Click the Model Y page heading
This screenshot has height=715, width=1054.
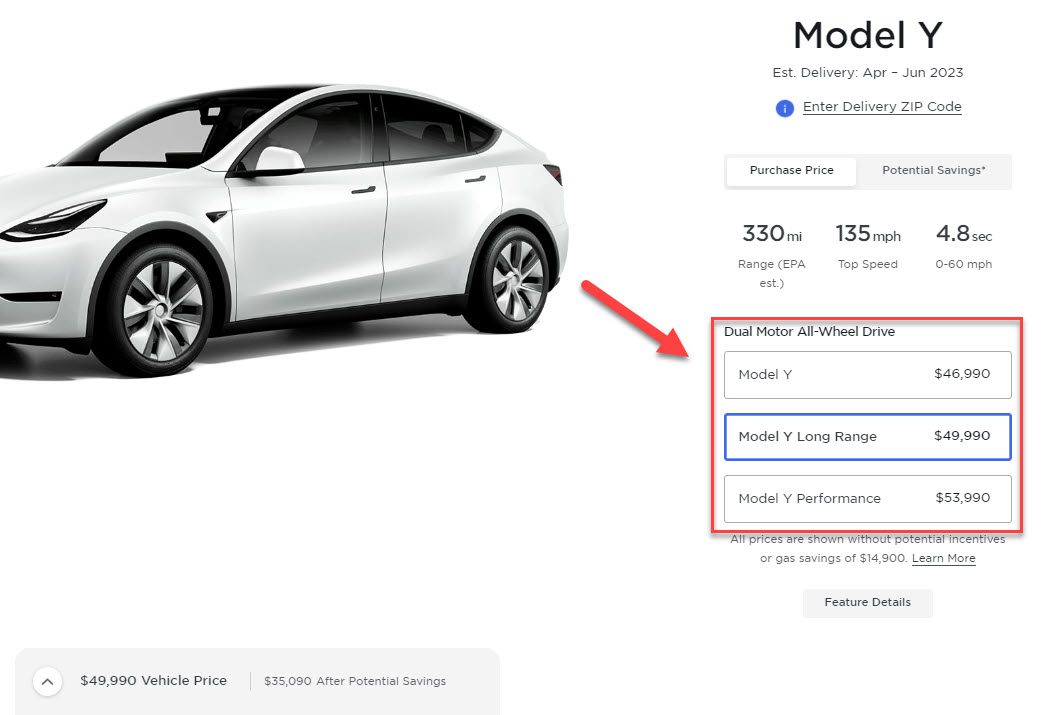pos(866,35)
